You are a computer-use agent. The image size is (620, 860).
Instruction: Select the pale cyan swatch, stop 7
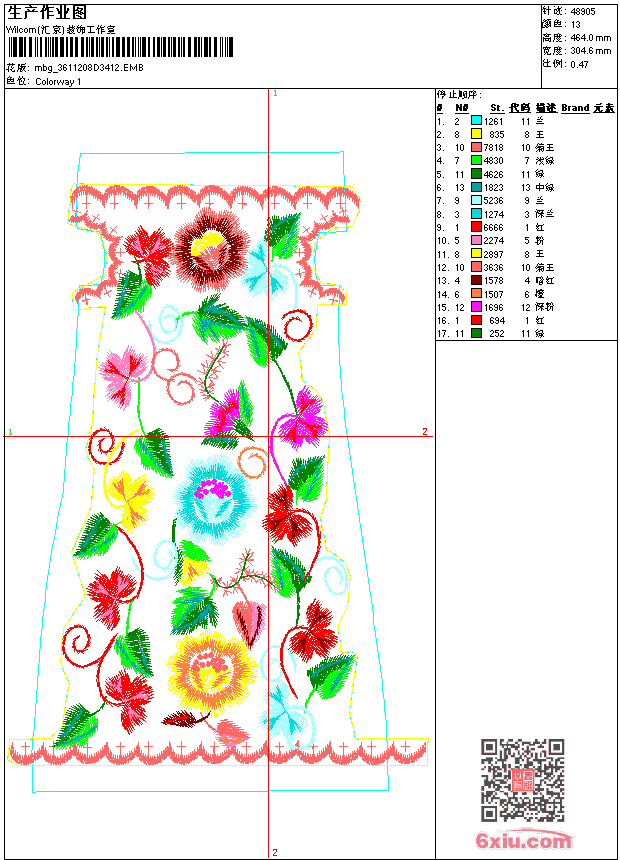[476, 200]
